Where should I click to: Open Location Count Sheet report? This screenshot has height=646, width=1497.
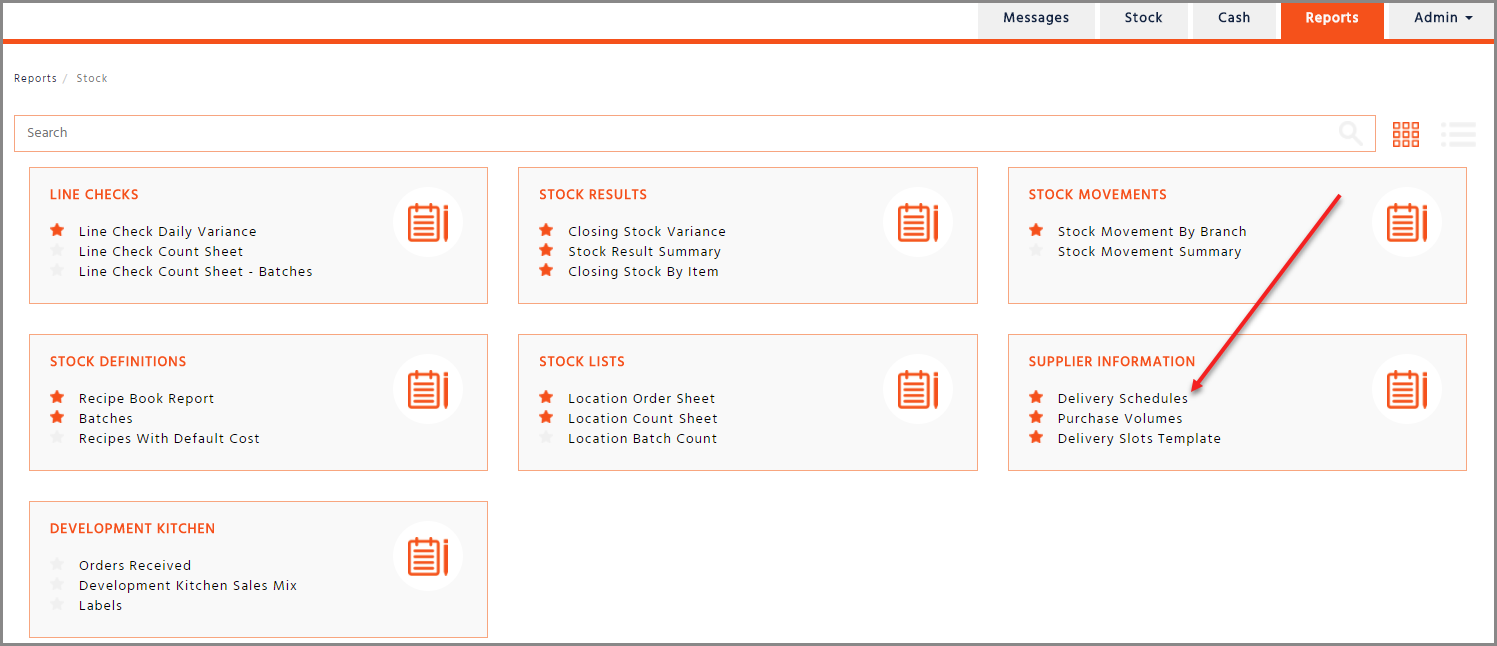click(x=643, y=418)
